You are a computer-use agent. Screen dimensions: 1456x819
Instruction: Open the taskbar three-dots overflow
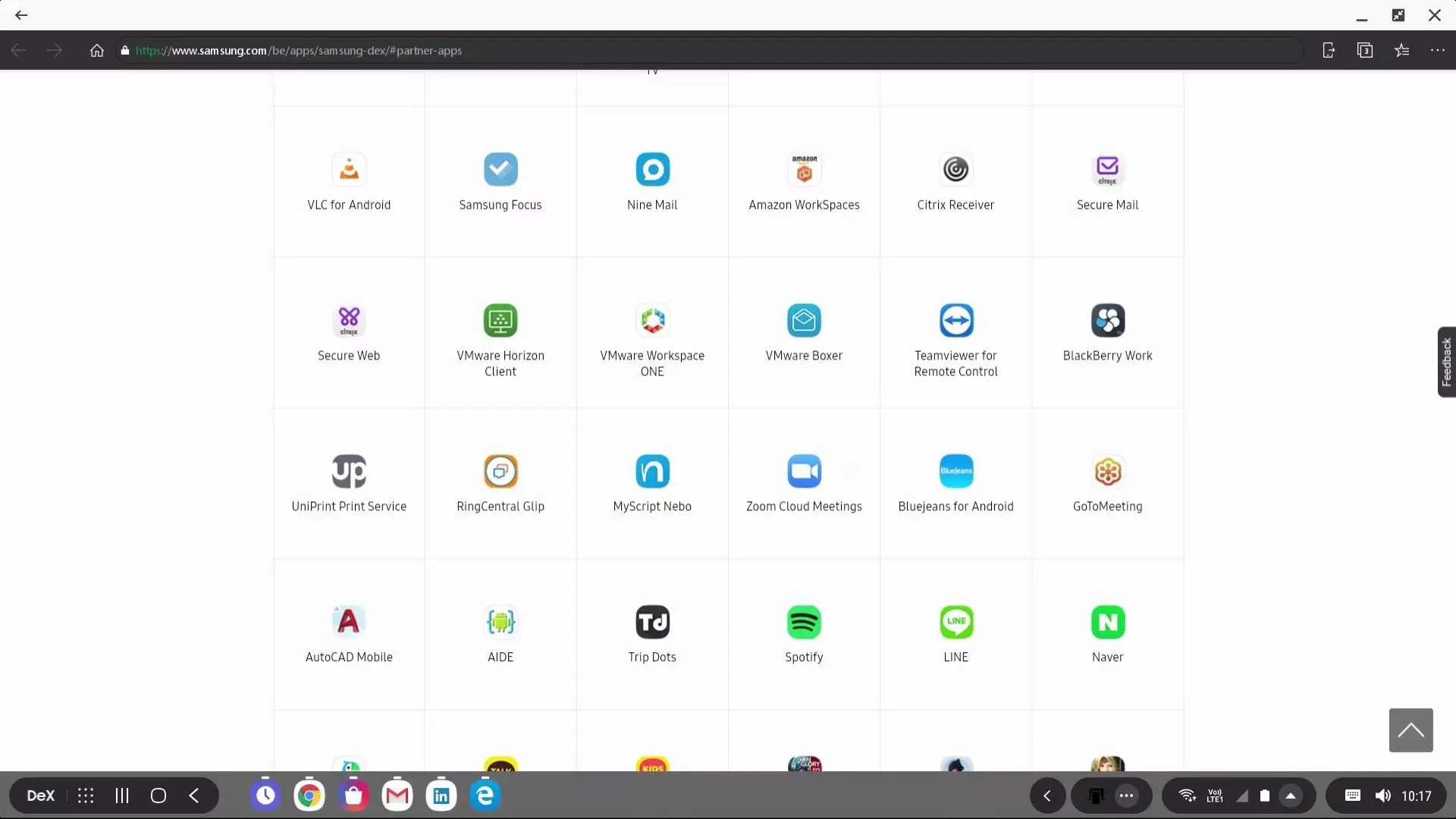tap(1127, 795)
